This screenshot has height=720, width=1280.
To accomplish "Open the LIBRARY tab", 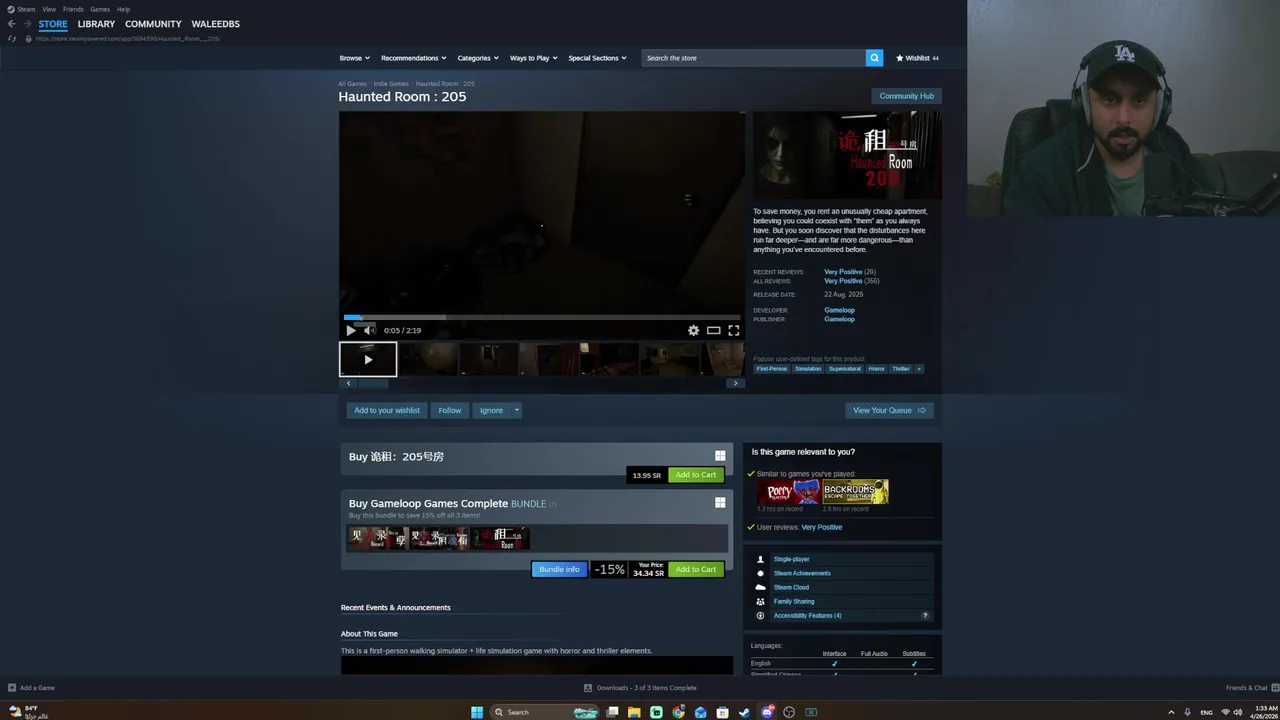I will (96, 24).
